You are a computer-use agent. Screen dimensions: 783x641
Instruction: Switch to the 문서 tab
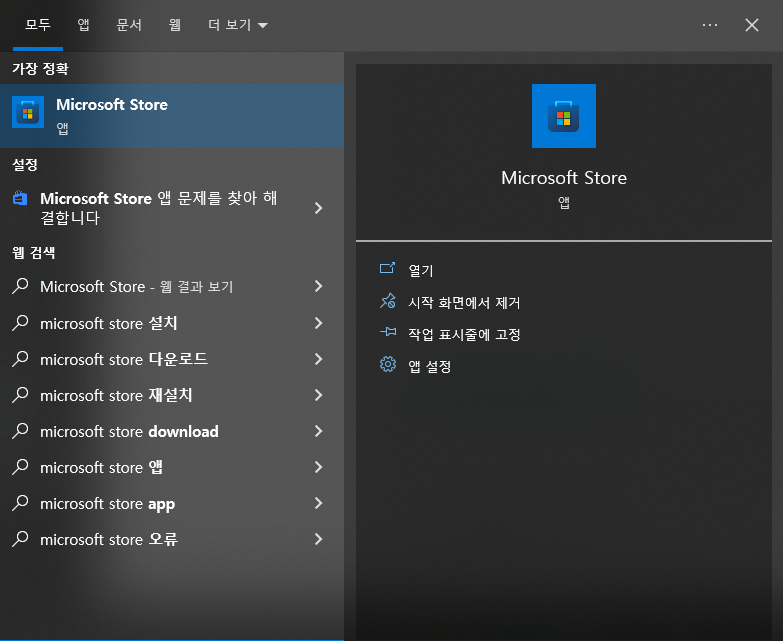(x=129, y=25)
